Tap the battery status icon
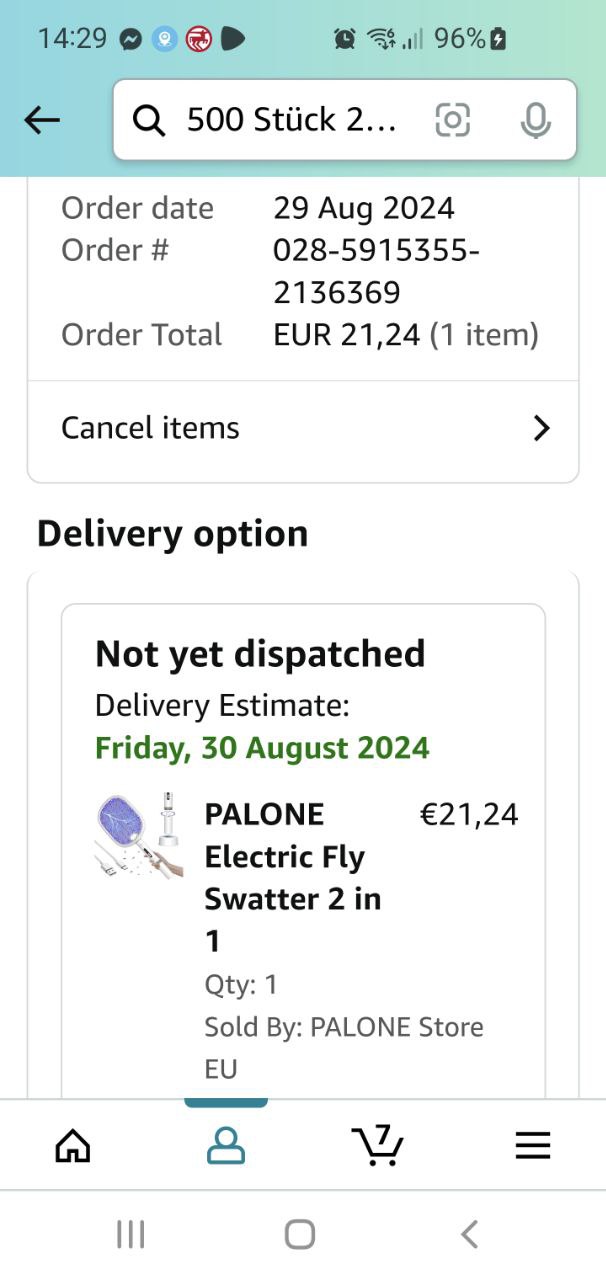Viewport: 606px width, 1280px height. [x=498, y=39]
